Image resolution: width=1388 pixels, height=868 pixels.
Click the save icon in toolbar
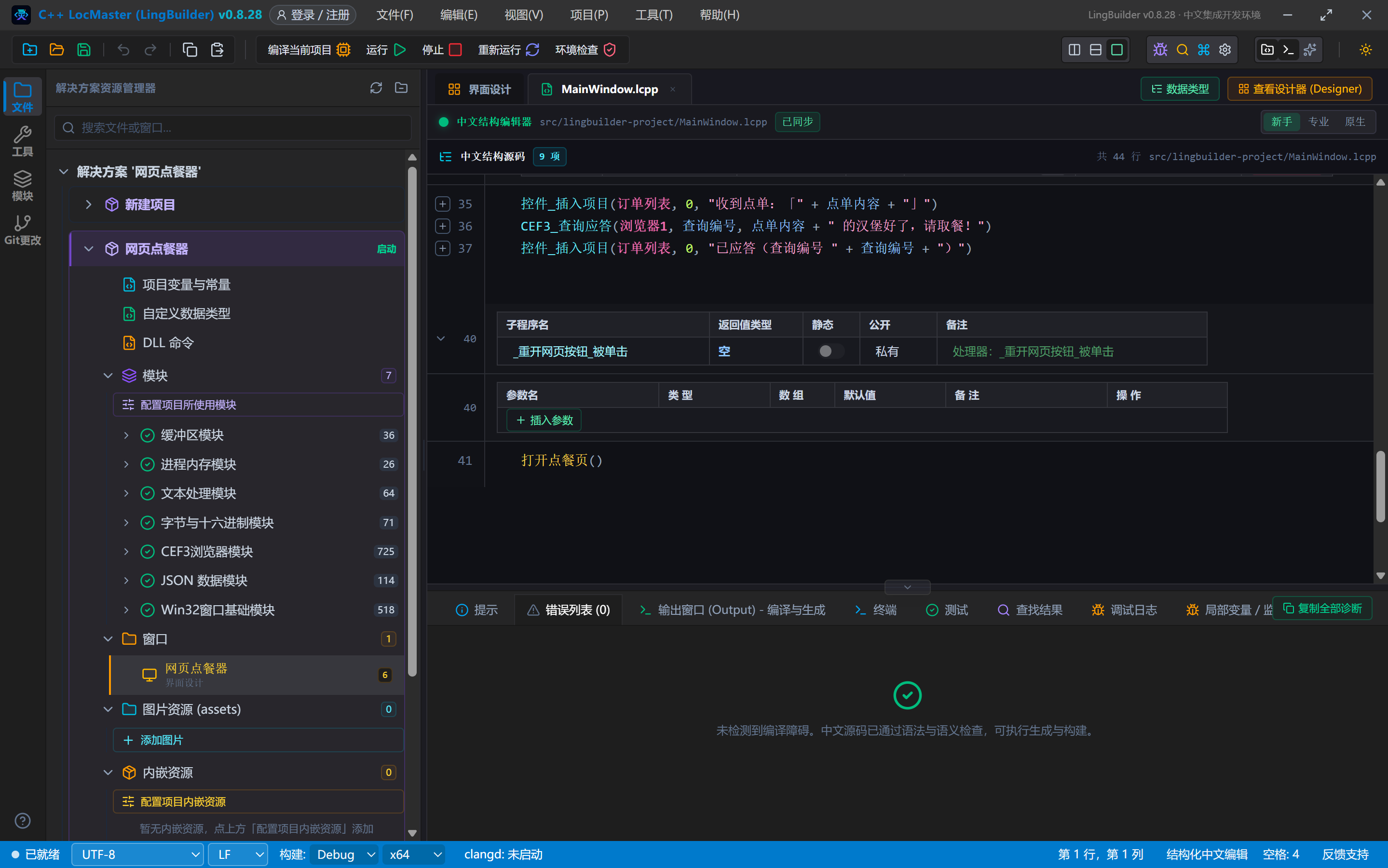pos(84,50)
